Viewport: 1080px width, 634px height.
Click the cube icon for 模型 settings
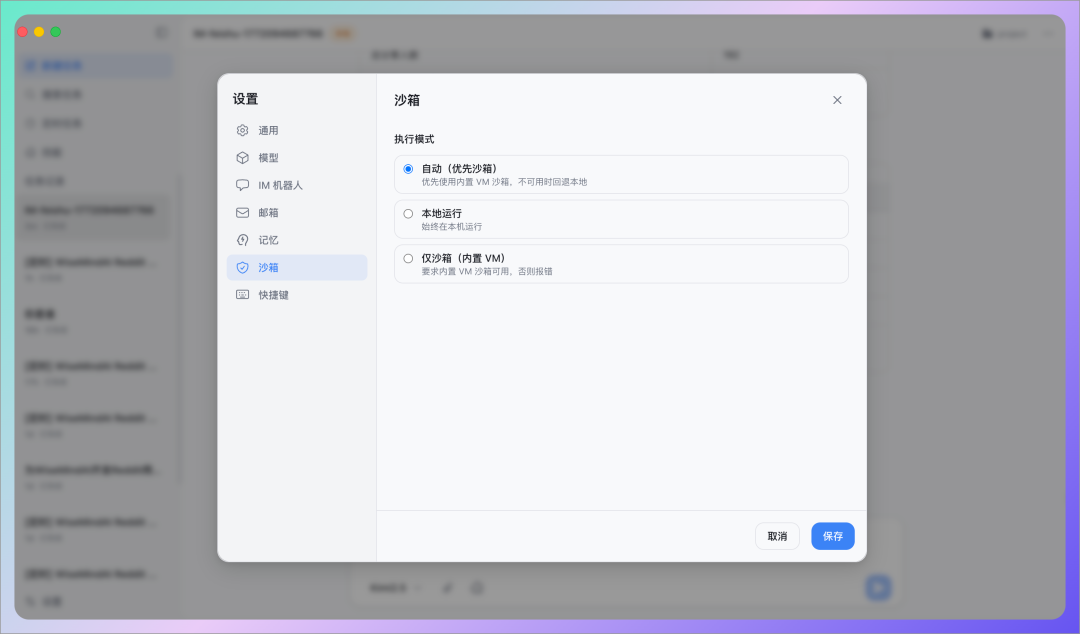242,158
